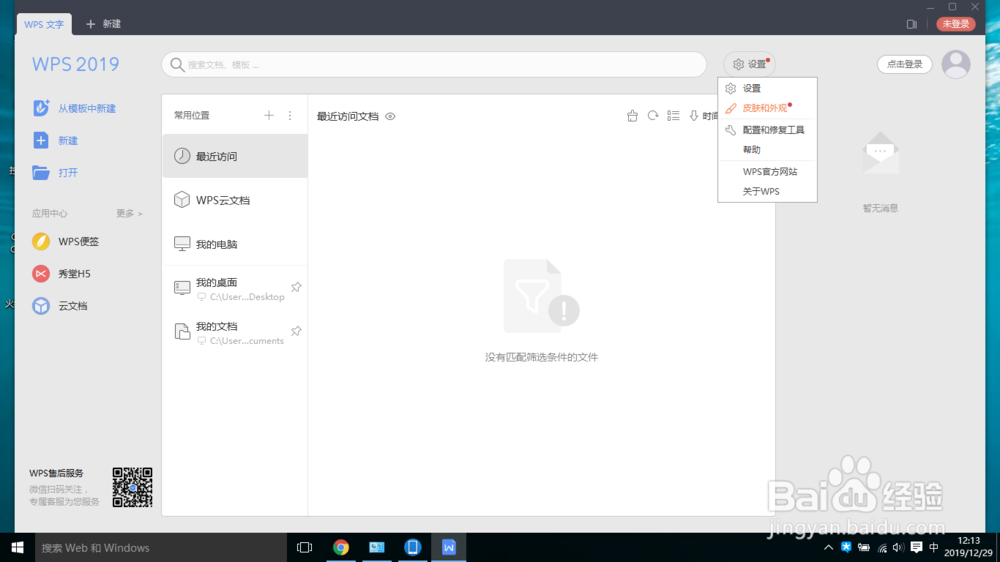Click the message envelope icon
The image size is (1000, 562).
(x=880, y=152)
